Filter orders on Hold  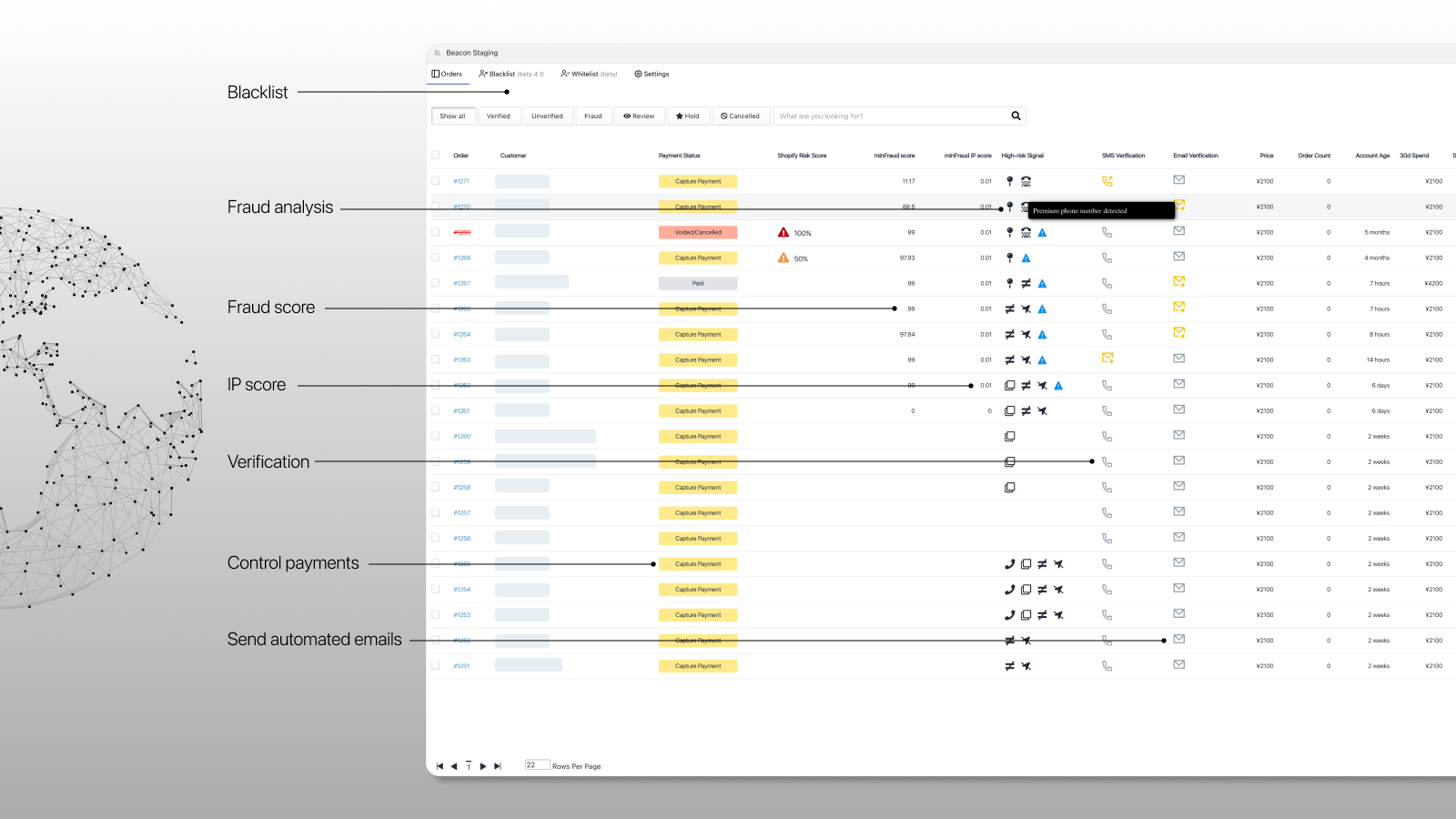[688, 116]
